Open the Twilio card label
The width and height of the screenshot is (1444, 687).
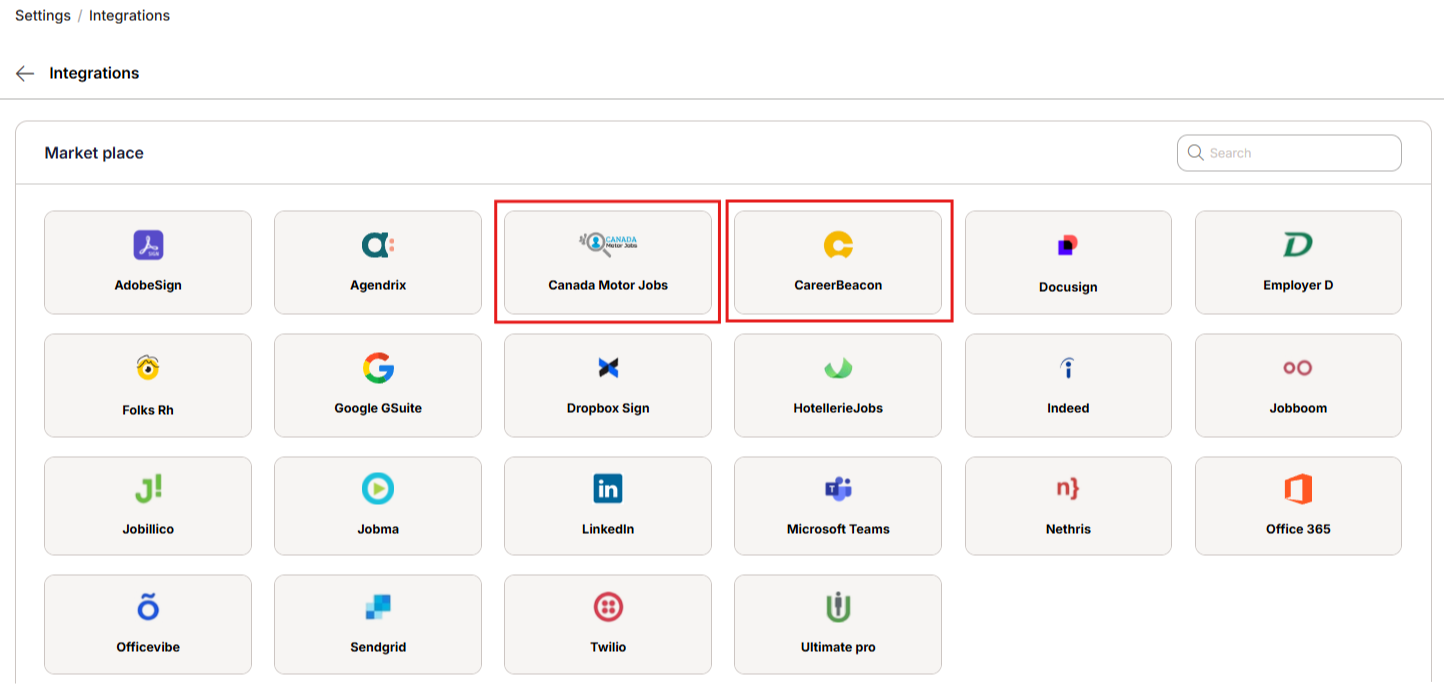pyautogui.click(x=608, y=647)
